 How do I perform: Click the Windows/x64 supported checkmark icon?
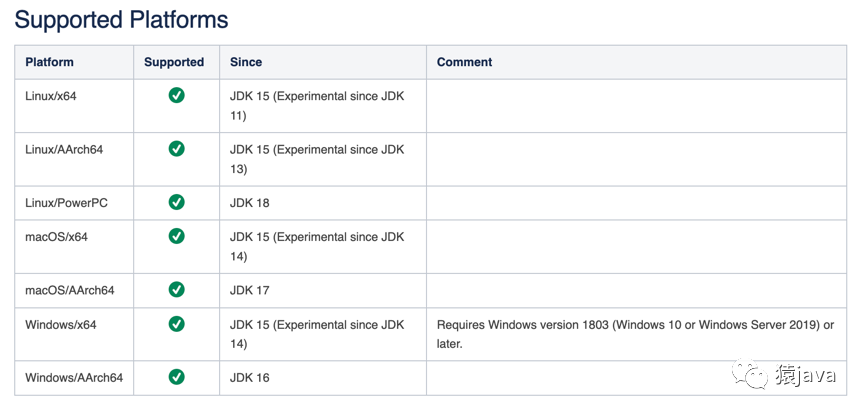(x=176, y=324)
